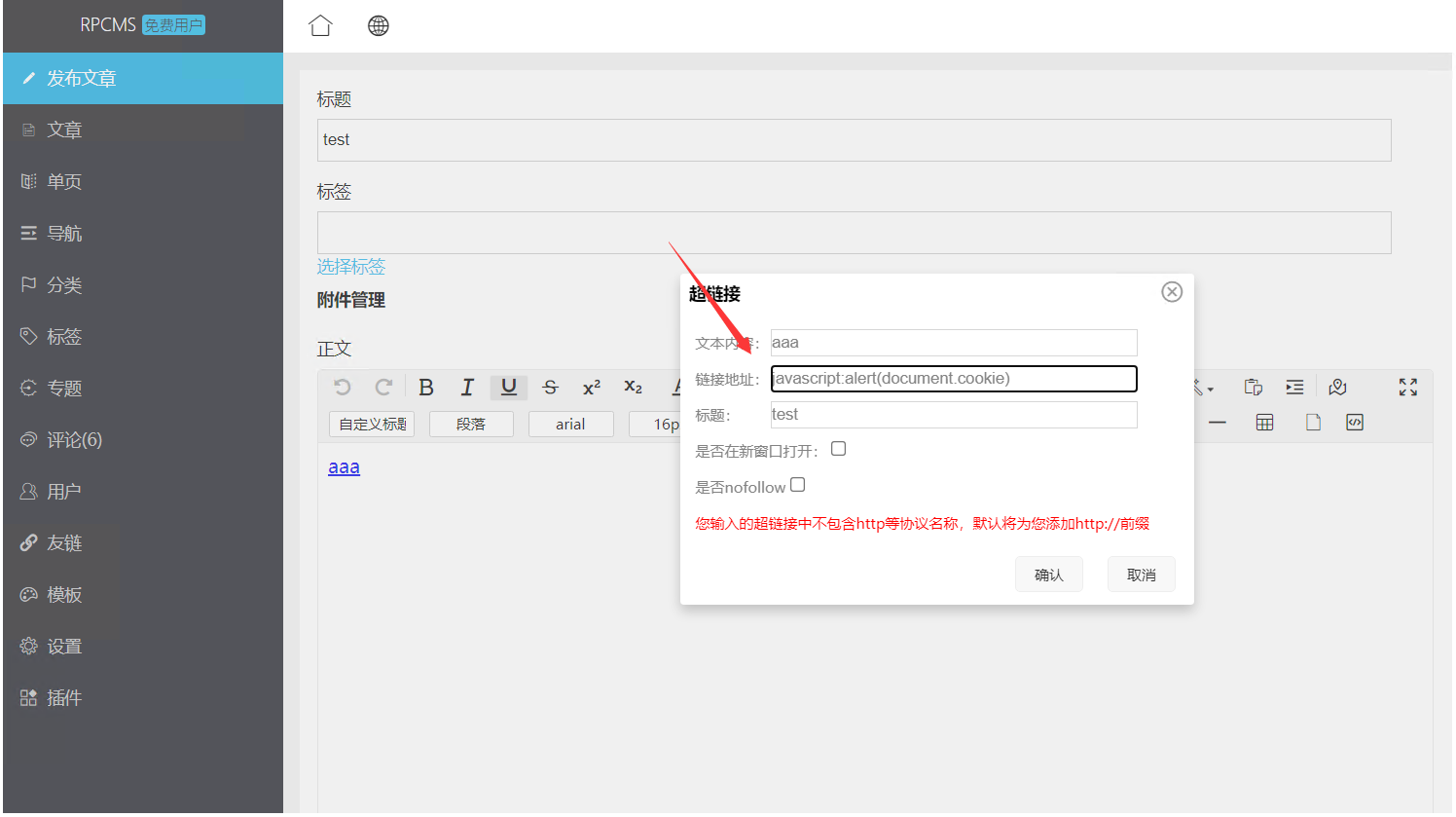Open 模板 in the sidebar
Screen dimensions: 1456x817
pos(143,595)
